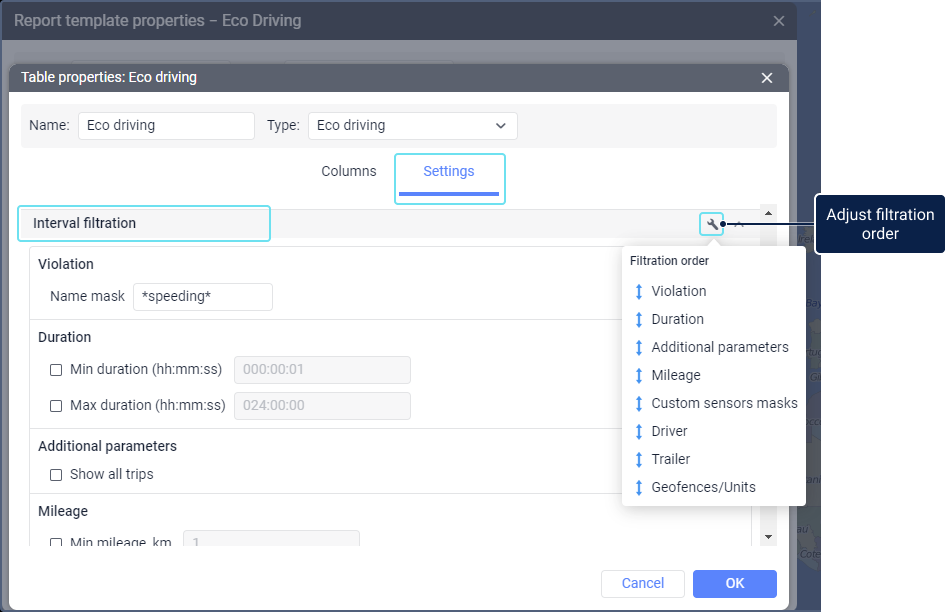
Task: Click the Name mask input field
Action: (x=202, y=297)
